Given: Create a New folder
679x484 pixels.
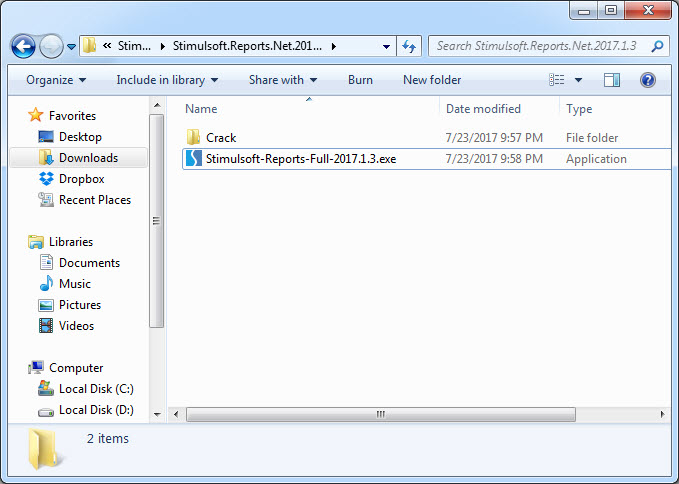Looking at the screenshot, I should pyautogui.click(x=432, y=80).
